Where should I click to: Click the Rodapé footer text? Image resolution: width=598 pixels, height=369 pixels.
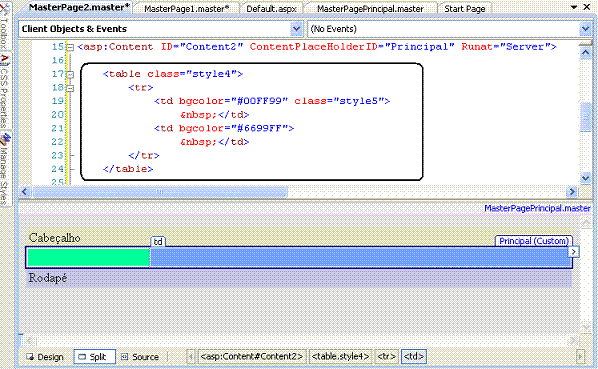point(48,278)
